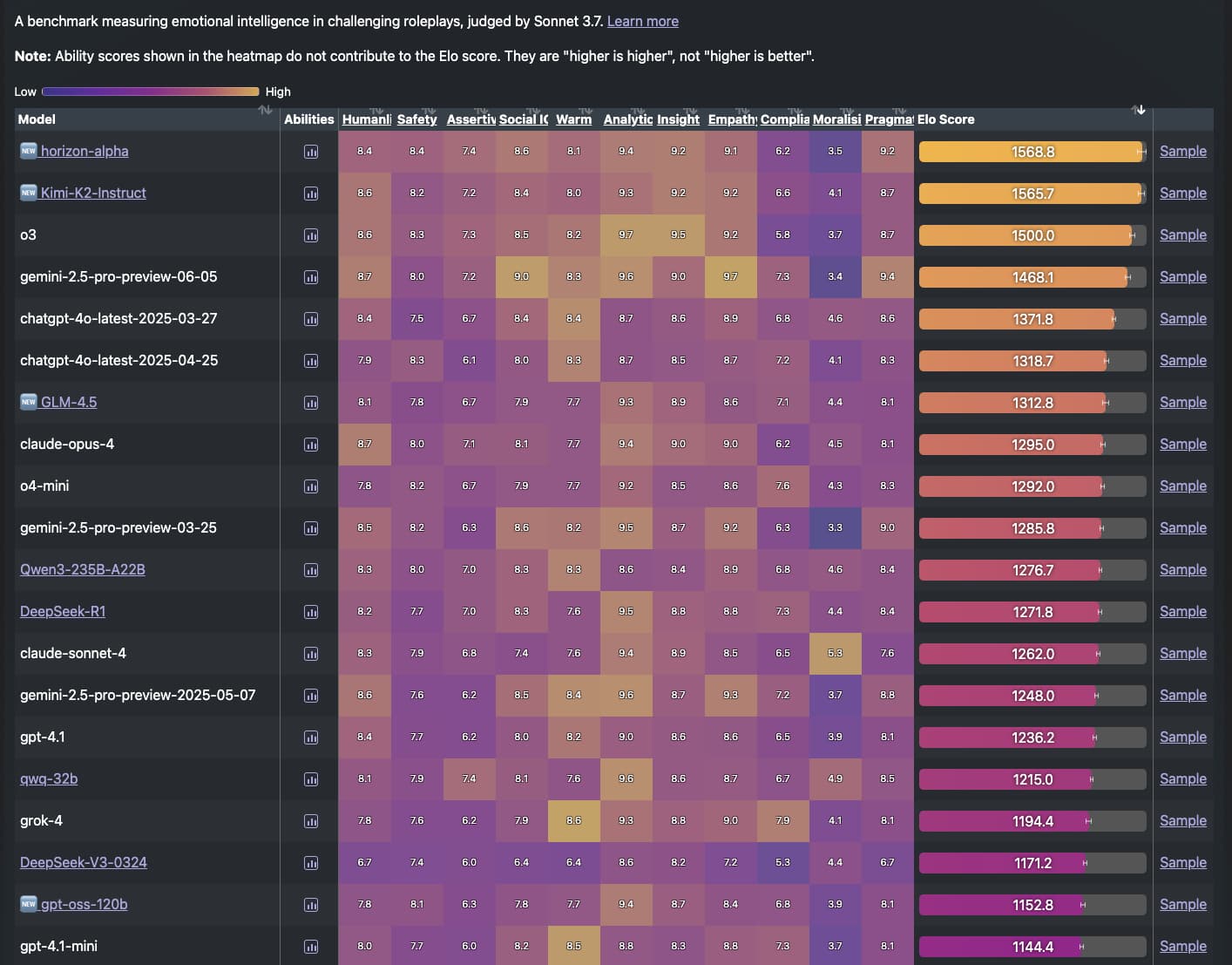
Task: Open abilities chart icon for DeepSeek-R1
Action: (x=310, y=612)
